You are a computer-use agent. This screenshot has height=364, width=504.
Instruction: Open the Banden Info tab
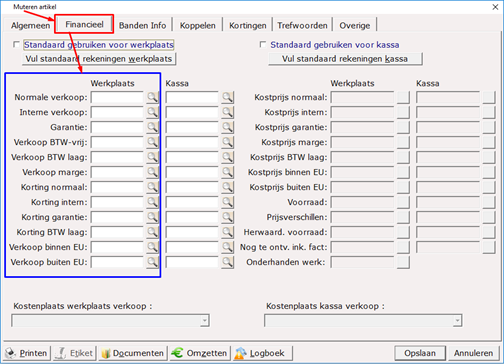click(x=143, y=25)
